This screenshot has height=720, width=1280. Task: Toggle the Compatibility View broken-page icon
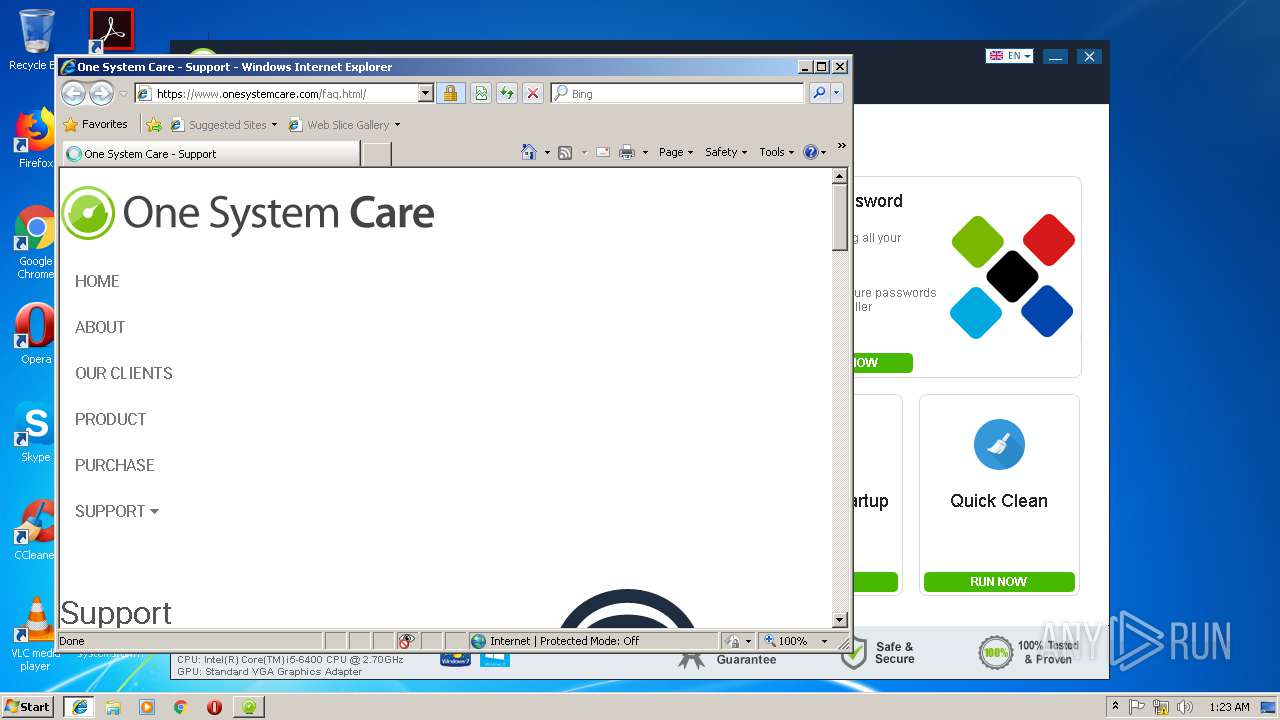click(481, 93)
